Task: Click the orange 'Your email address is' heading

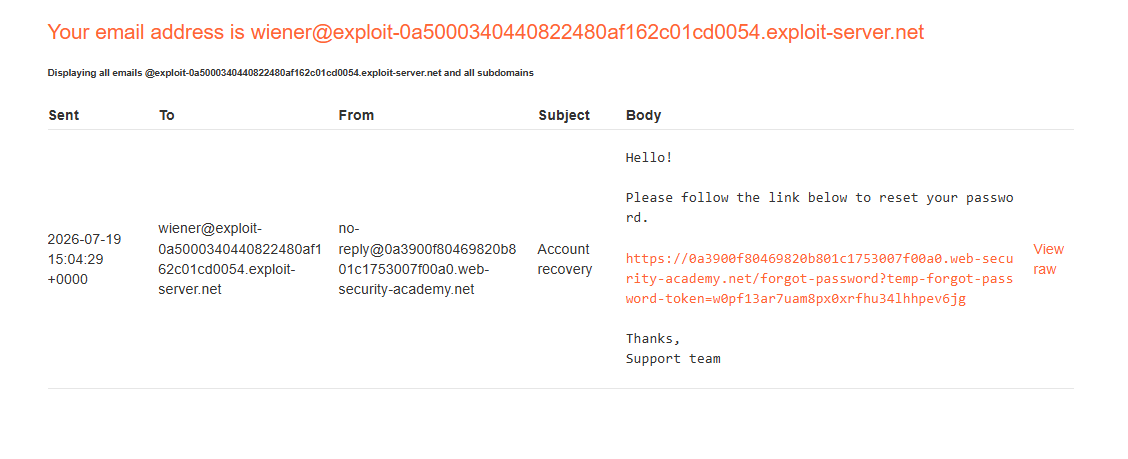Action: point(486,32)
